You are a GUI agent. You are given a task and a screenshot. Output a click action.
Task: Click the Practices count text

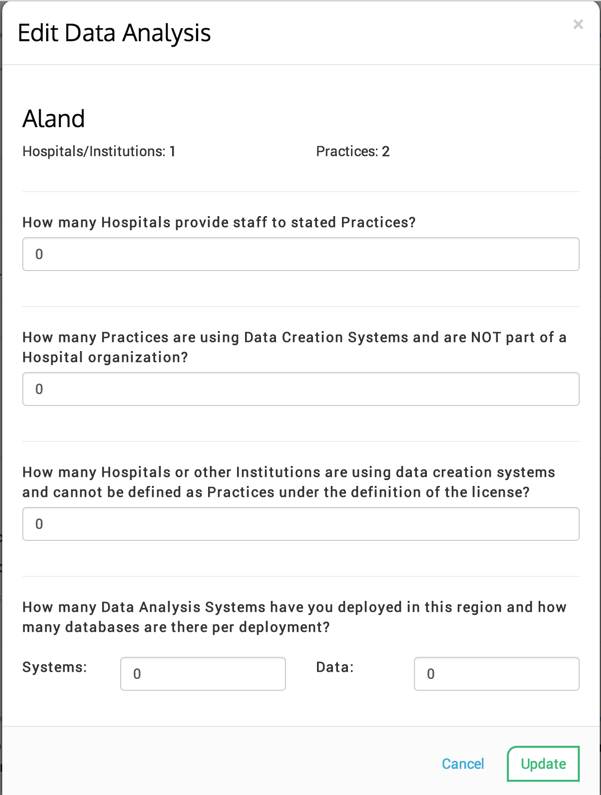353,152
